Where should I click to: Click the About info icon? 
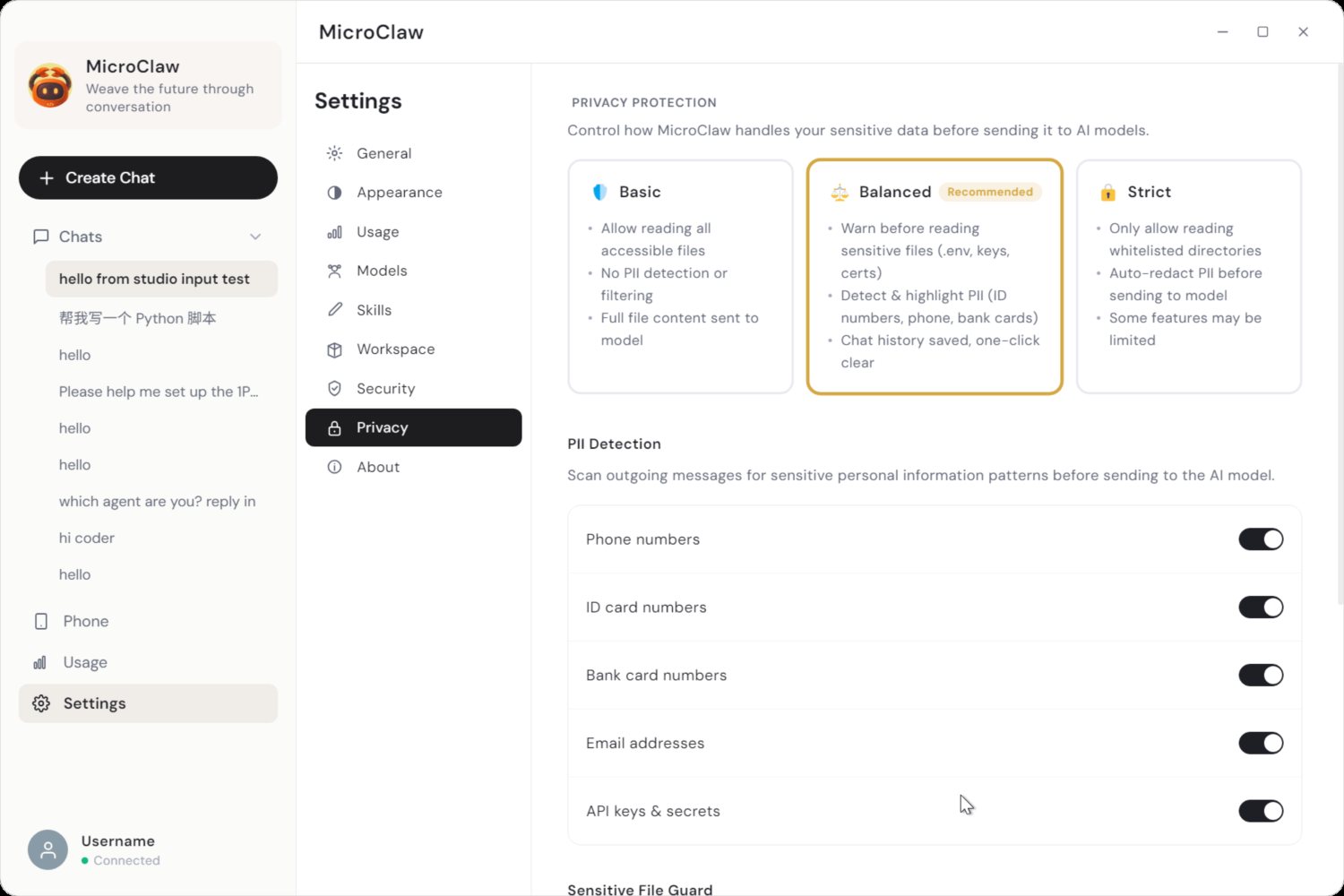click(334, 467)
